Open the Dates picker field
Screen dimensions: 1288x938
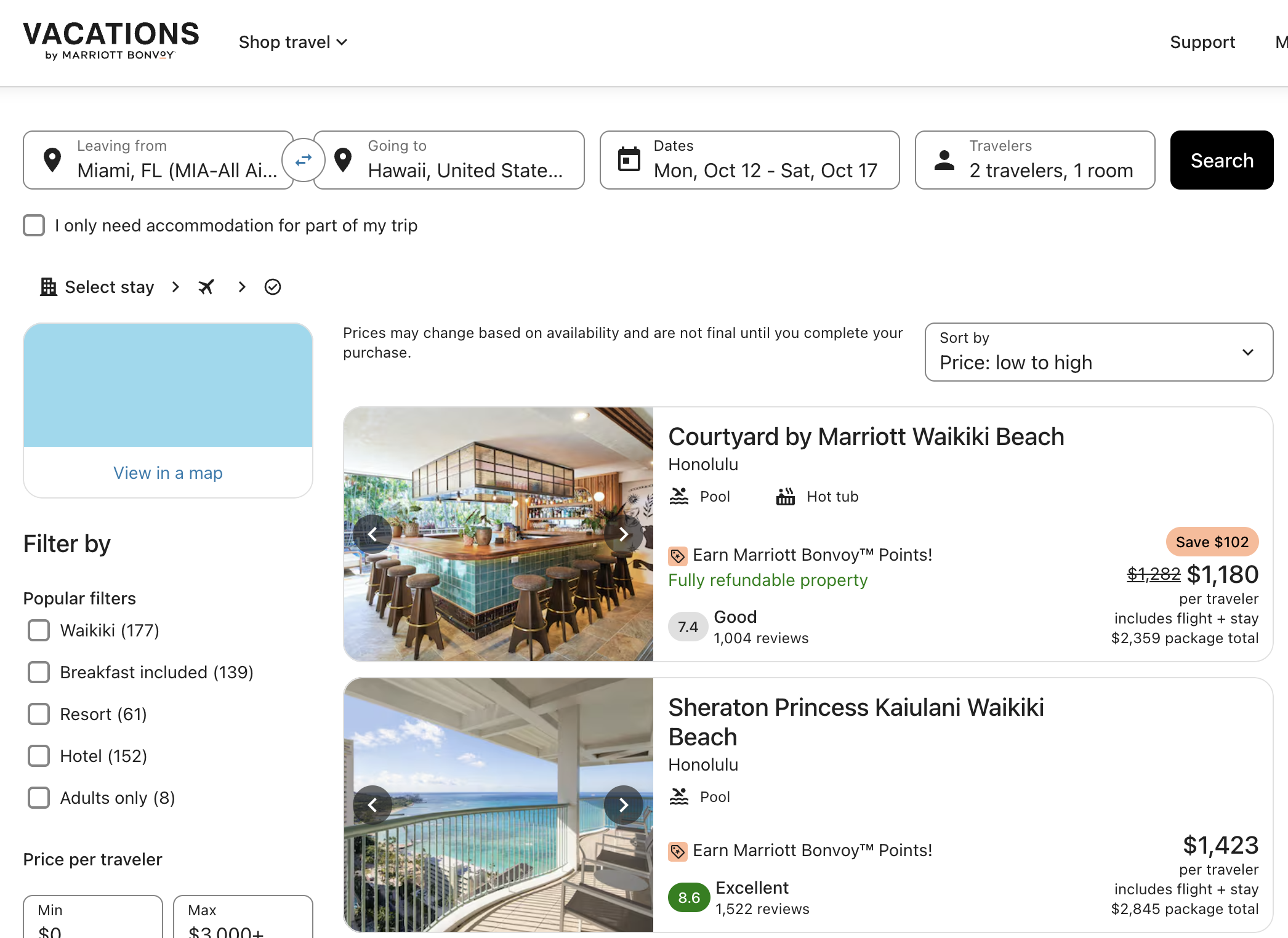749,160
